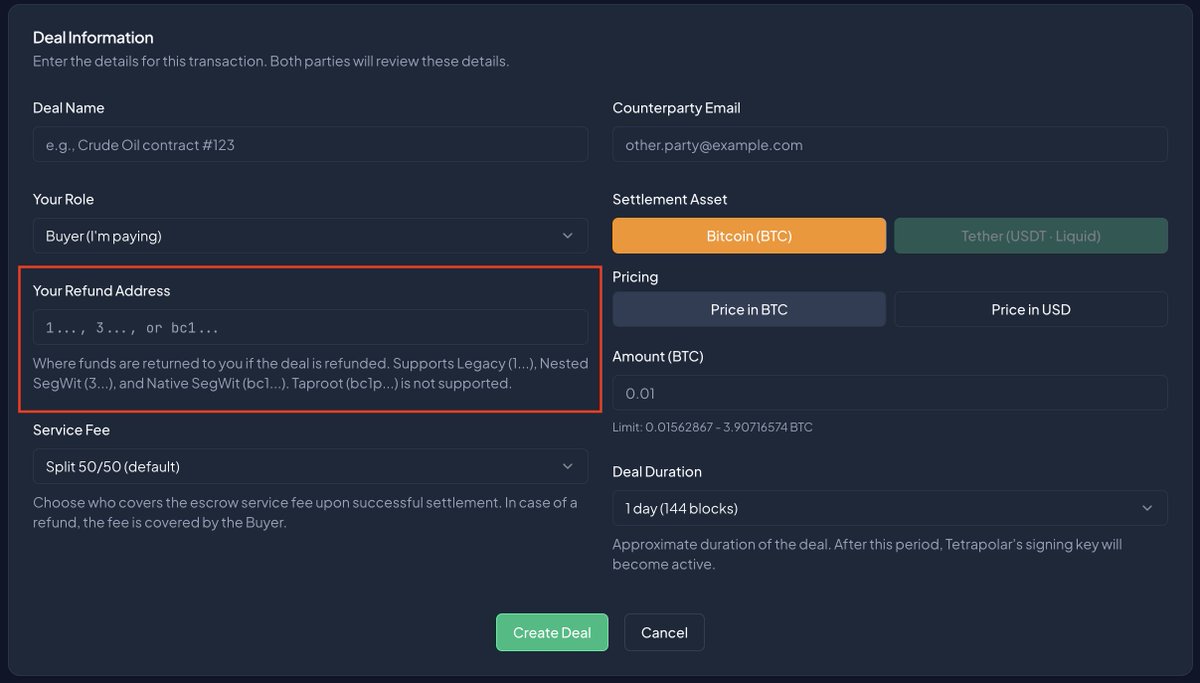Screen dimensions: 1200x683
Task: Click the Amount (BTC) label
Action: 658,356
